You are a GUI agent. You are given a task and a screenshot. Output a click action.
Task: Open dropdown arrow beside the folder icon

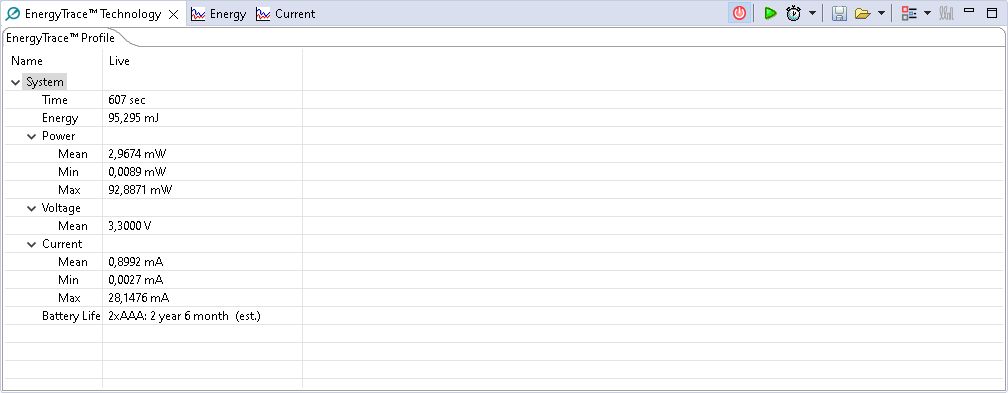(881, 14)
